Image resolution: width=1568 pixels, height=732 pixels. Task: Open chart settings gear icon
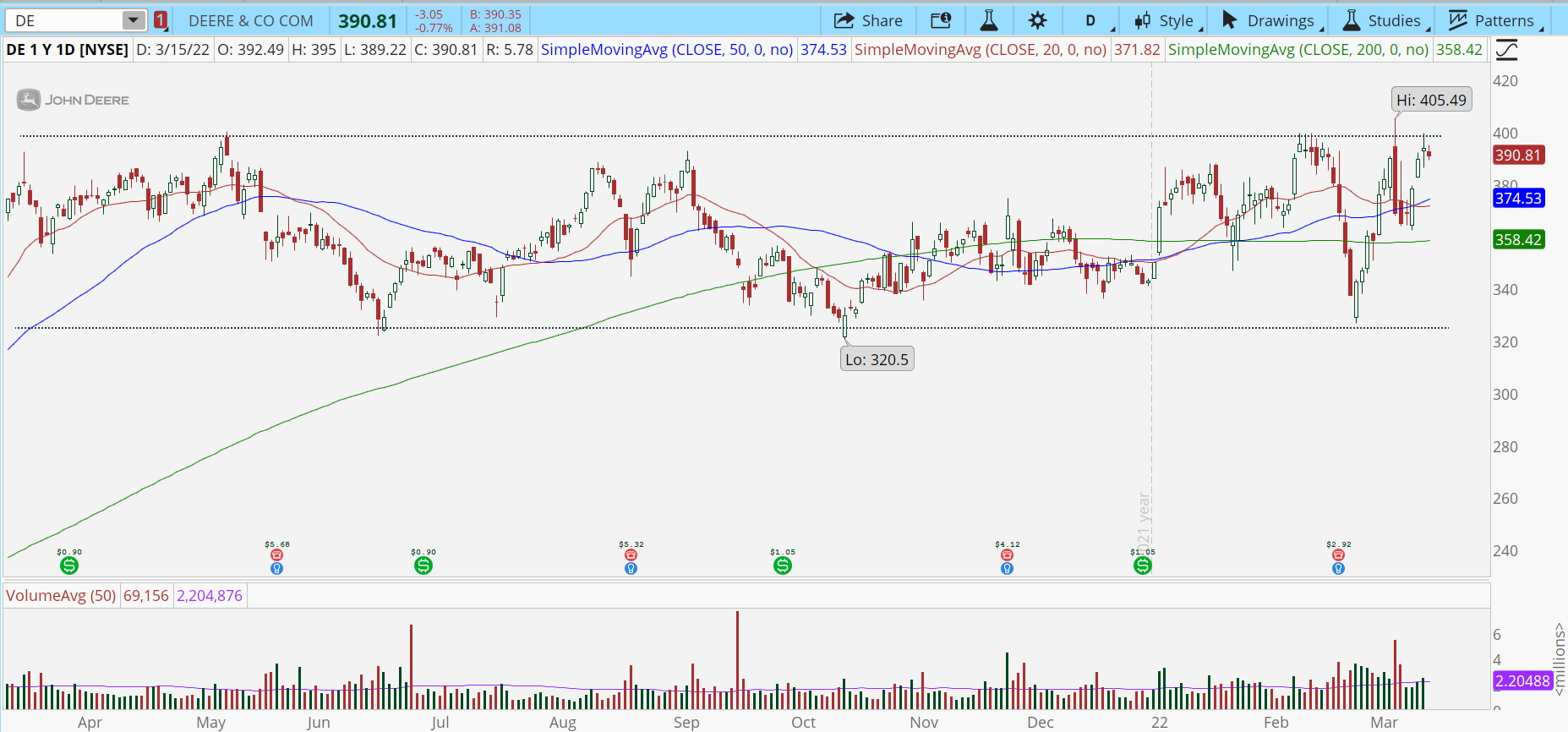coord(1037,20)
